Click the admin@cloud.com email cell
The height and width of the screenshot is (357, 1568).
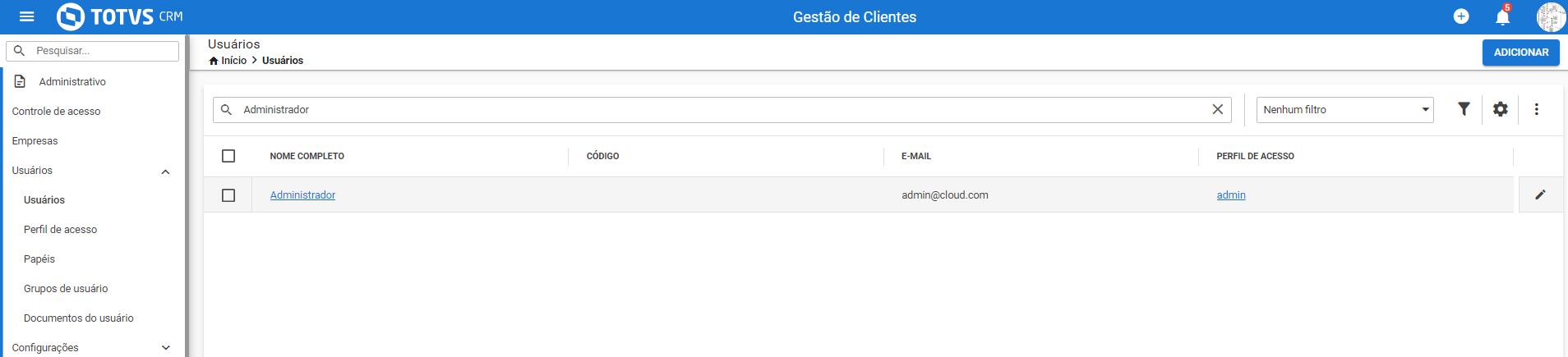[945, 195]
